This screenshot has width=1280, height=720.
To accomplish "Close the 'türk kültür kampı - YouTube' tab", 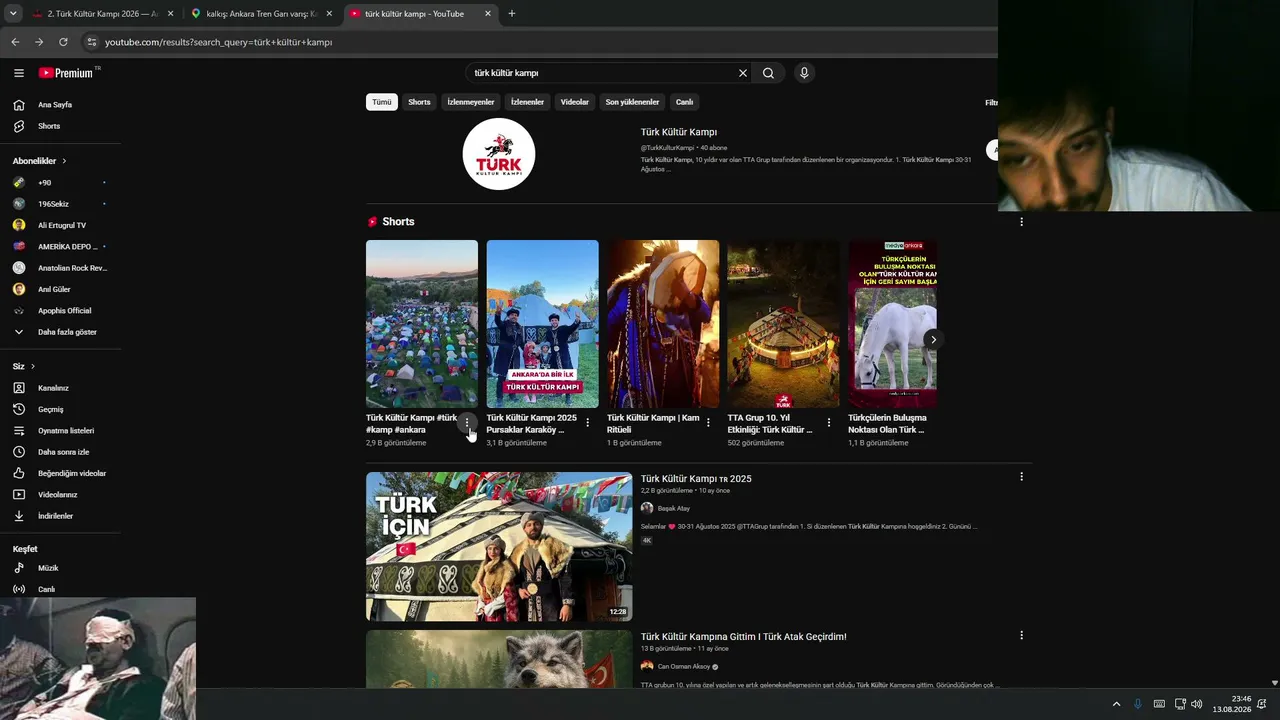I will [488, 14].
